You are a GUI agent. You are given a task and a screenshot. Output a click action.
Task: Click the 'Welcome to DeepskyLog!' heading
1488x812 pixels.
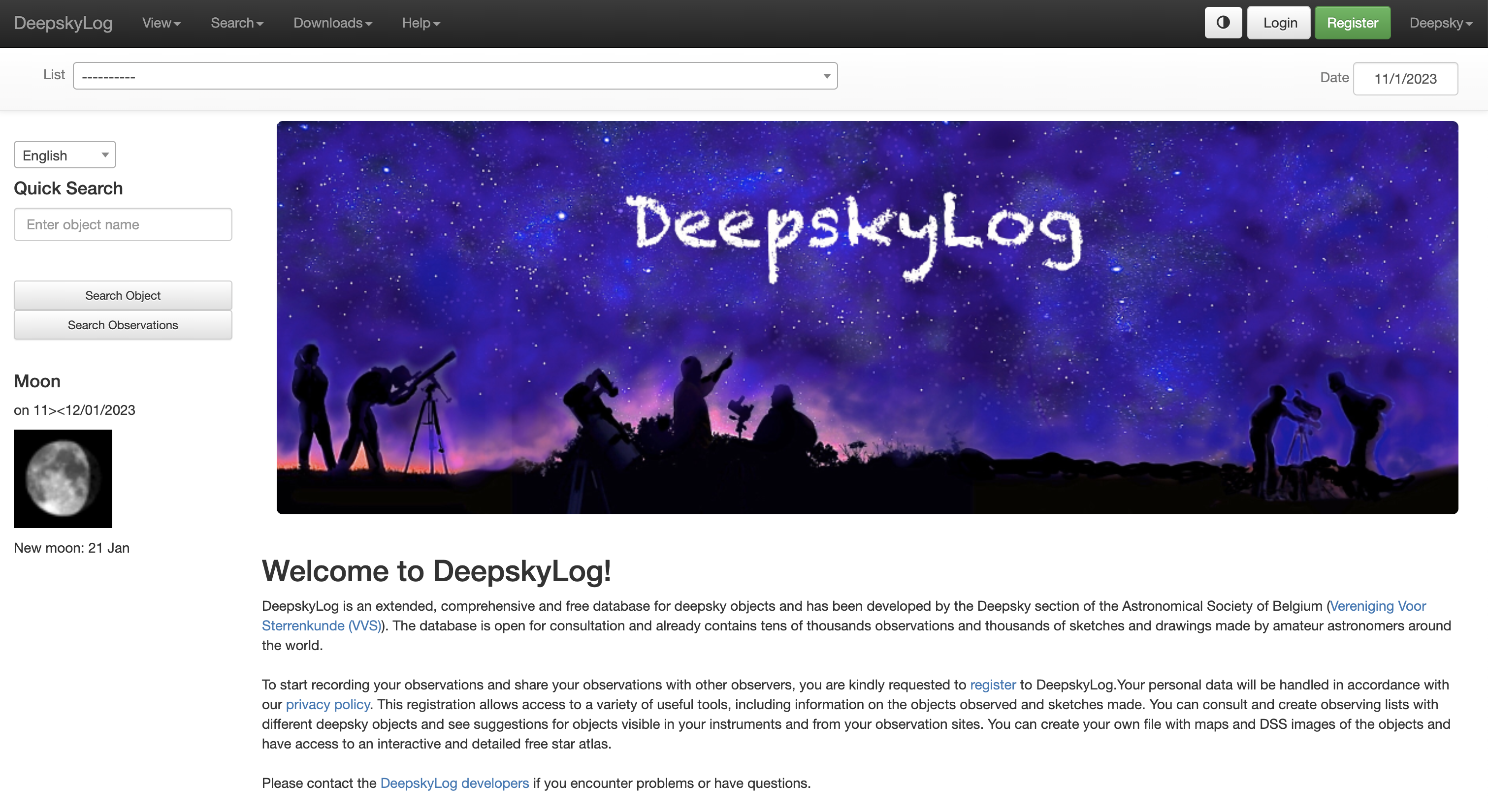436,570
